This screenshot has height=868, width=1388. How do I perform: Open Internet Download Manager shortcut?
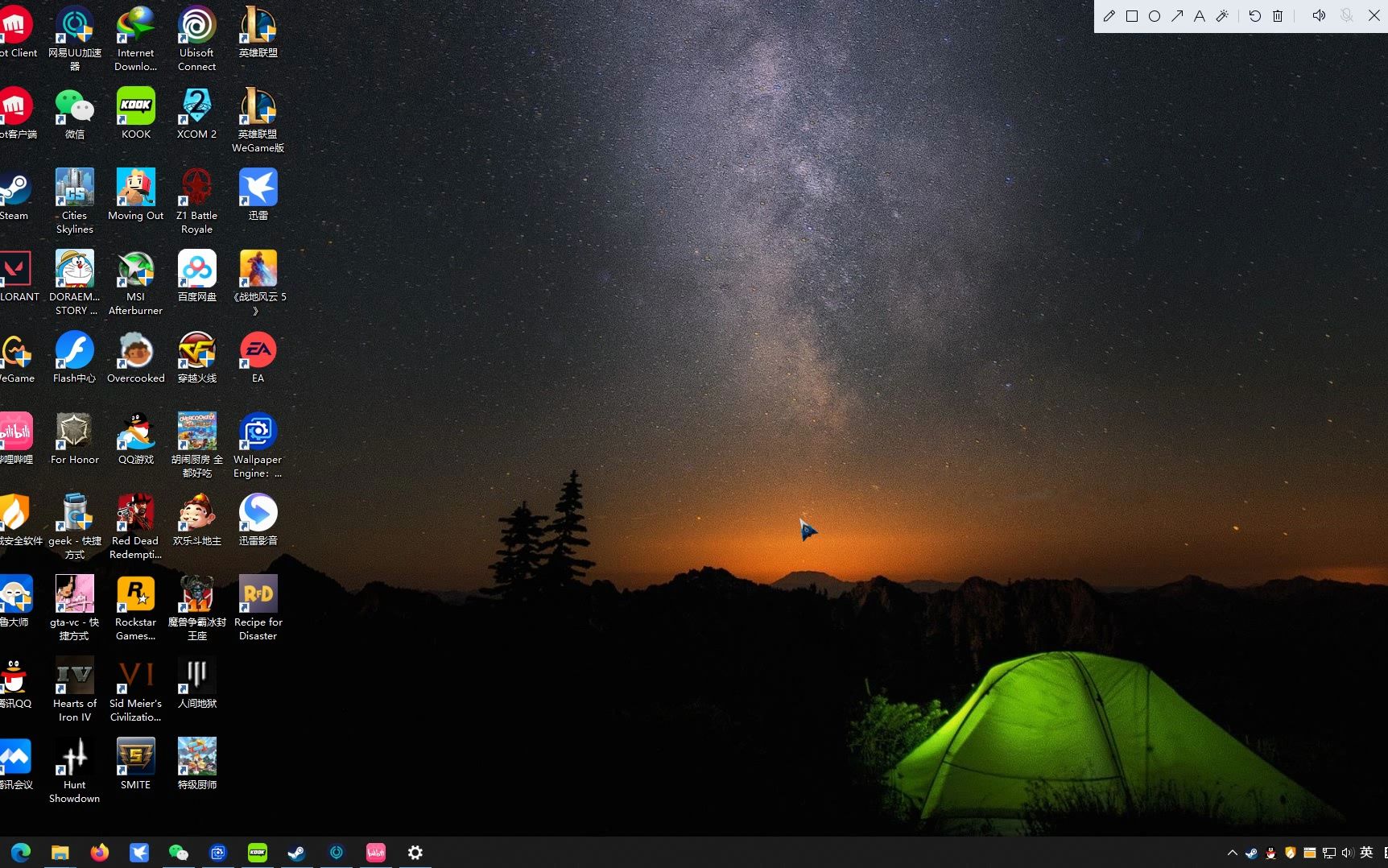pyautogui.click(x=136, y=39)
